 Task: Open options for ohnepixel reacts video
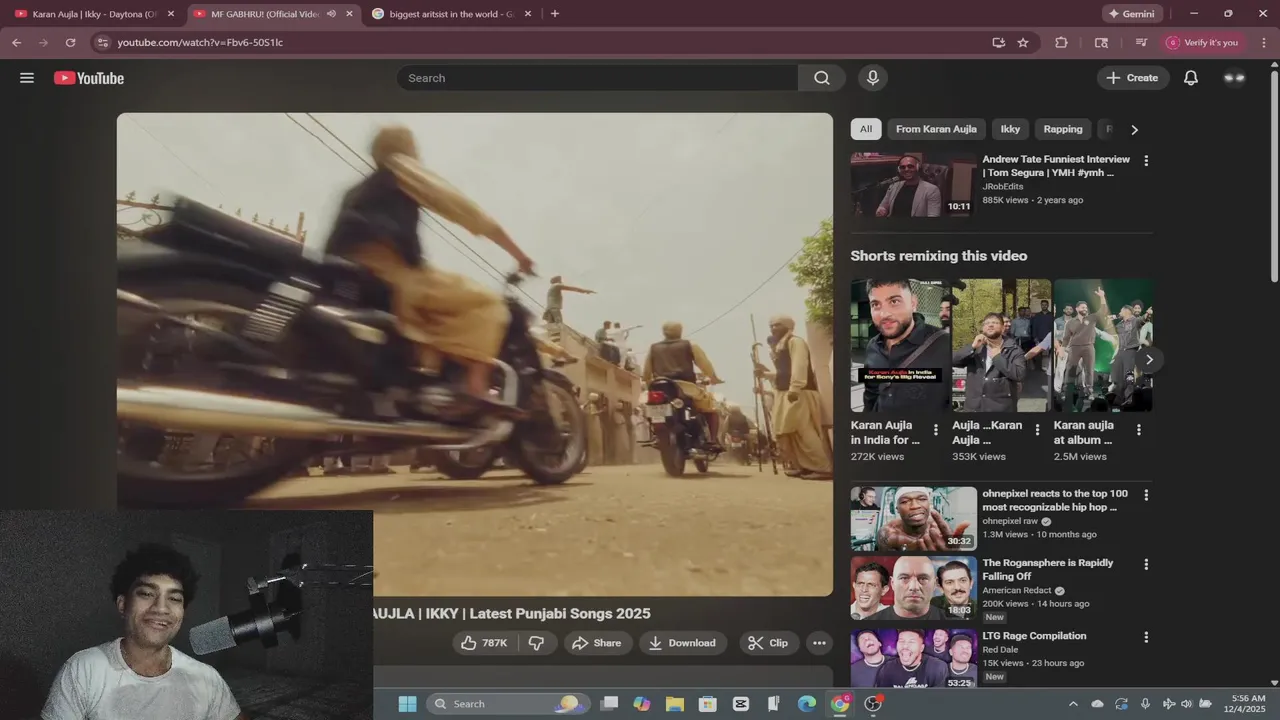[1146, 495]
